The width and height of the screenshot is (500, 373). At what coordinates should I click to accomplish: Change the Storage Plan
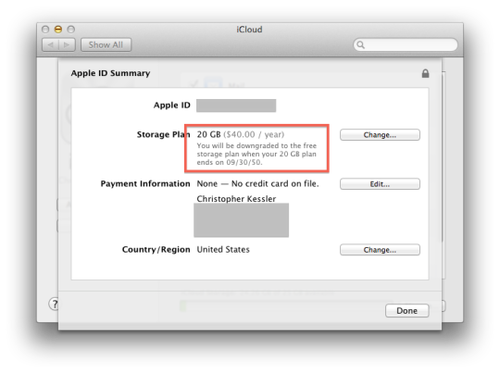[380, 135]
